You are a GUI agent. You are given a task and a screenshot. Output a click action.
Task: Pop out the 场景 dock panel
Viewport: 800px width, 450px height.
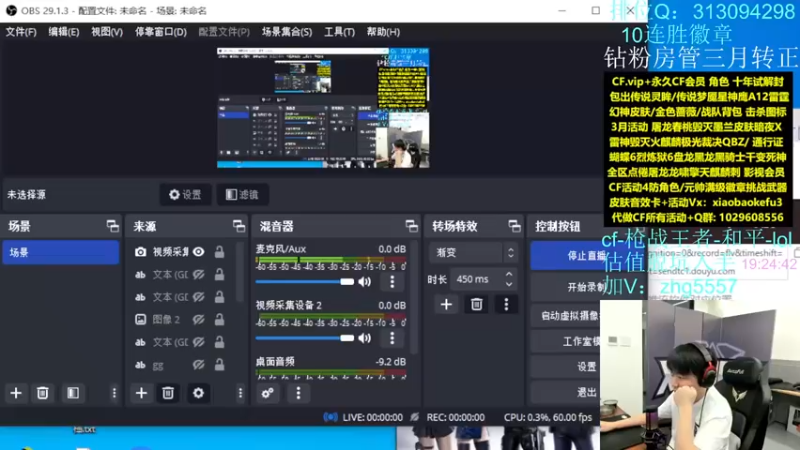pos(112,226)
